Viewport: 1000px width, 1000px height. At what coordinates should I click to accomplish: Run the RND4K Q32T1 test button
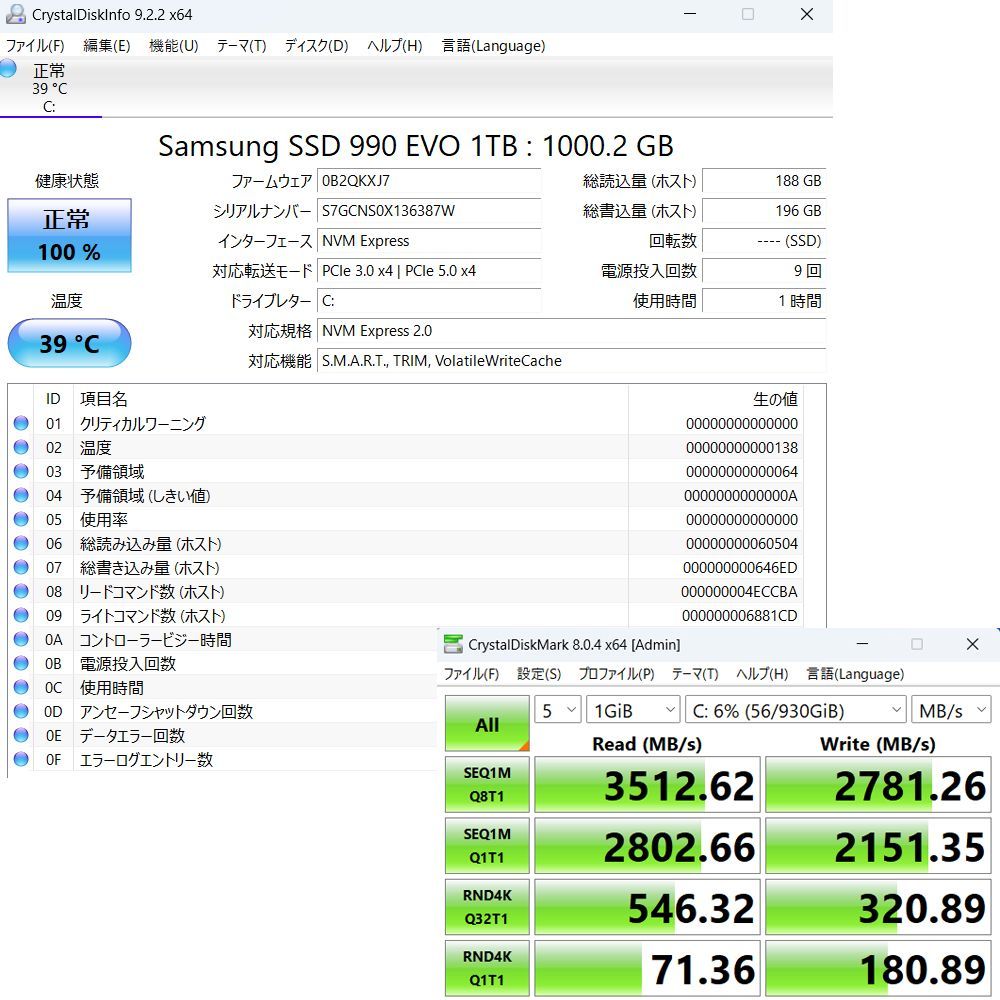coord(487,907)
